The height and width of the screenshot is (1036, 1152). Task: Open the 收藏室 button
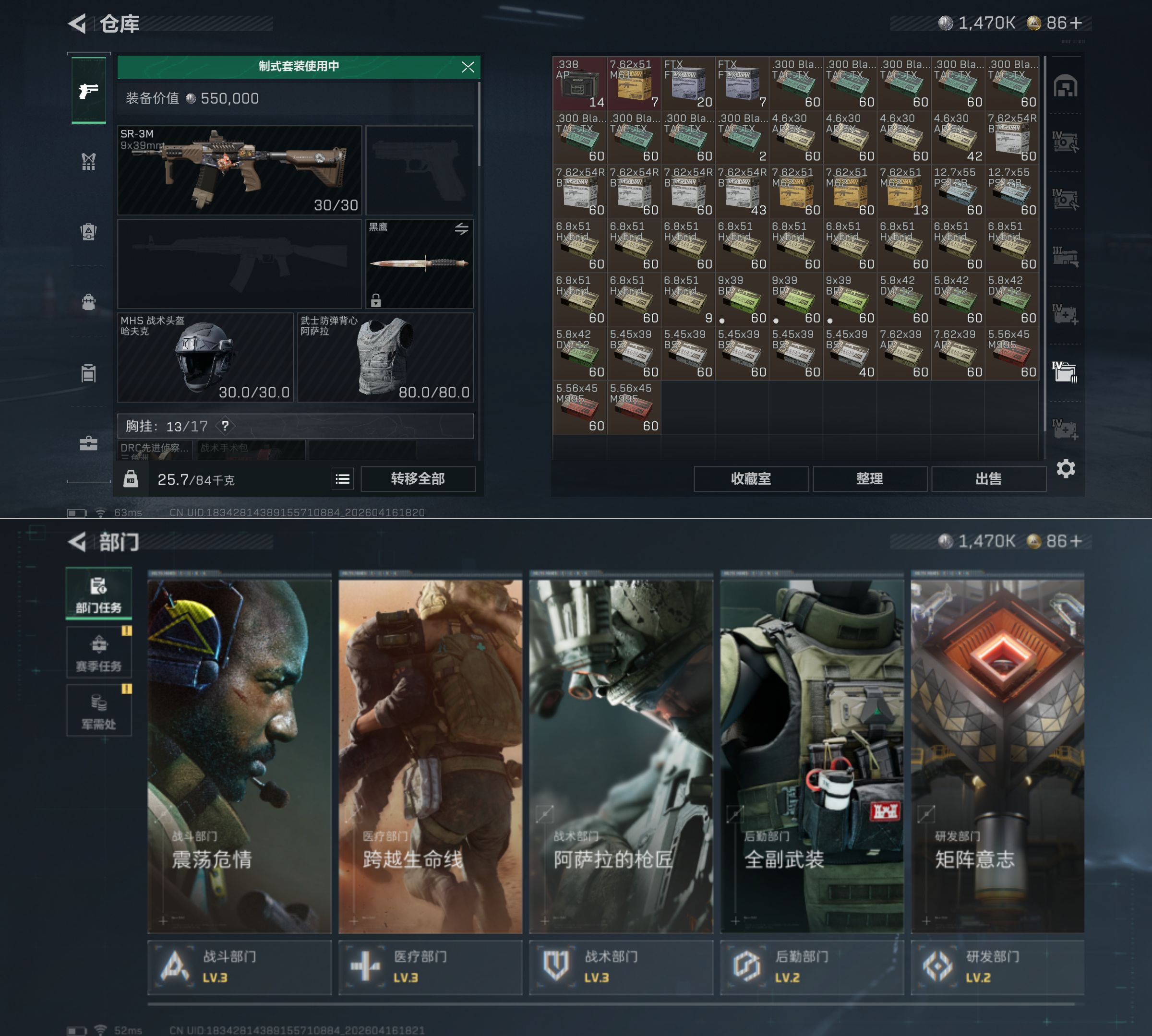pos(751,479)
